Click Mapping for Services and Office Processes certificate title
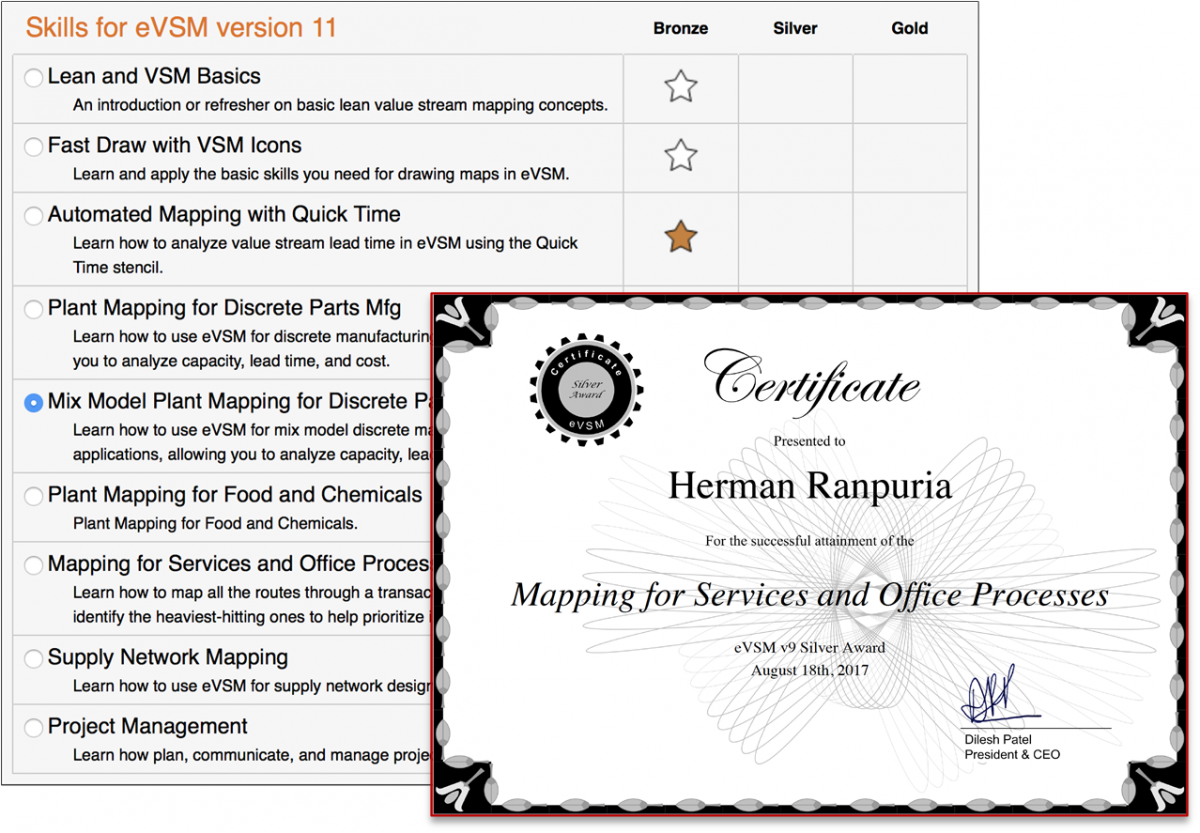This screenshot has height=833, width=1200. 810,595
